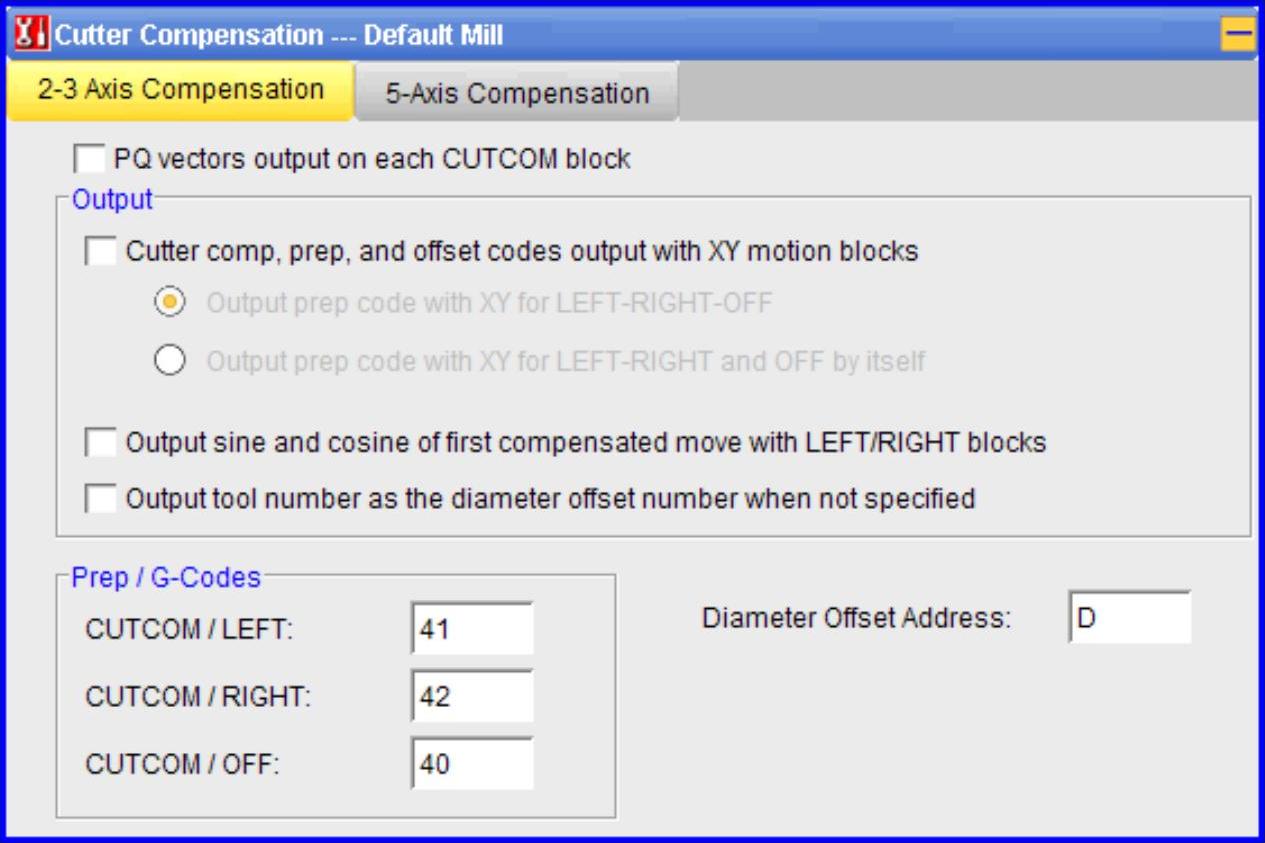Click the Output group title
The width and height of the screenshot is (1265, 843).
tap(112, 199)
